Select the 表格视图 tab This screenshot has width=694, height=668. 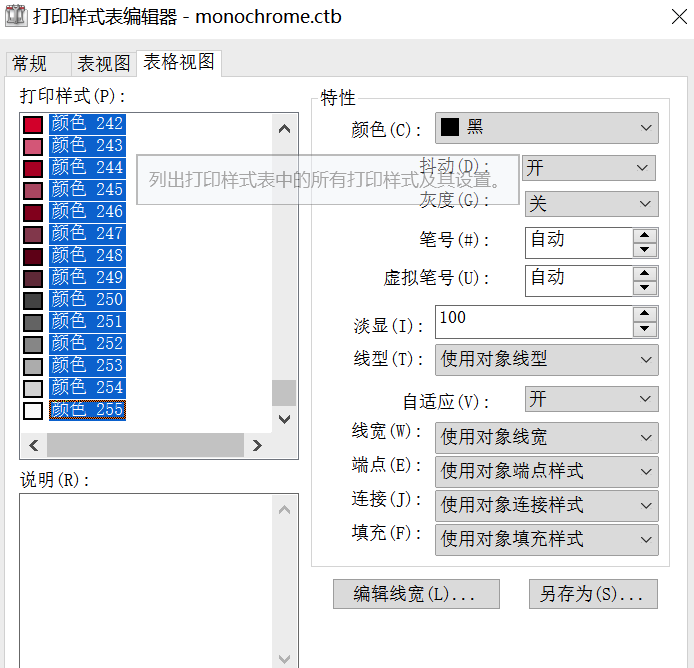(x=179, y=62)
